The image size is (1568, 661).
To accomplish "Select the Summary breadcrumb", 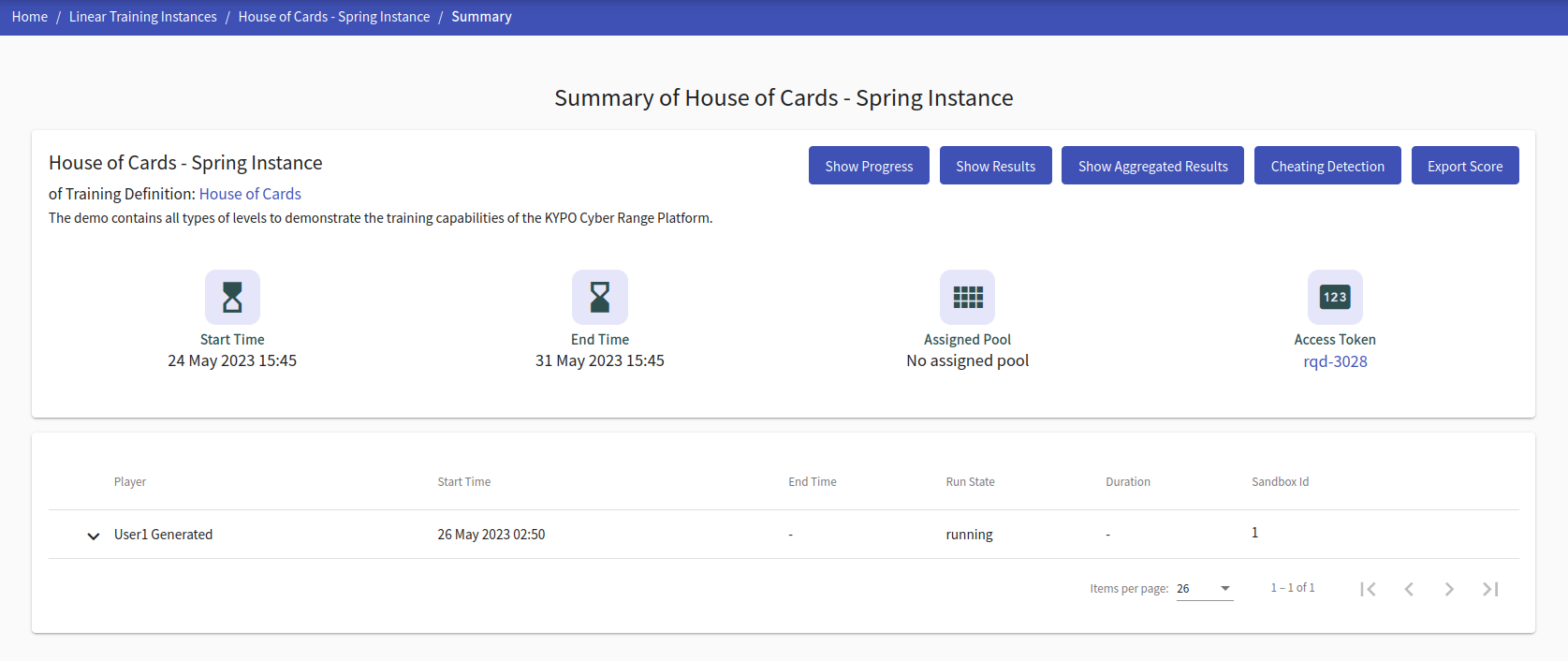I will (481, 17).
